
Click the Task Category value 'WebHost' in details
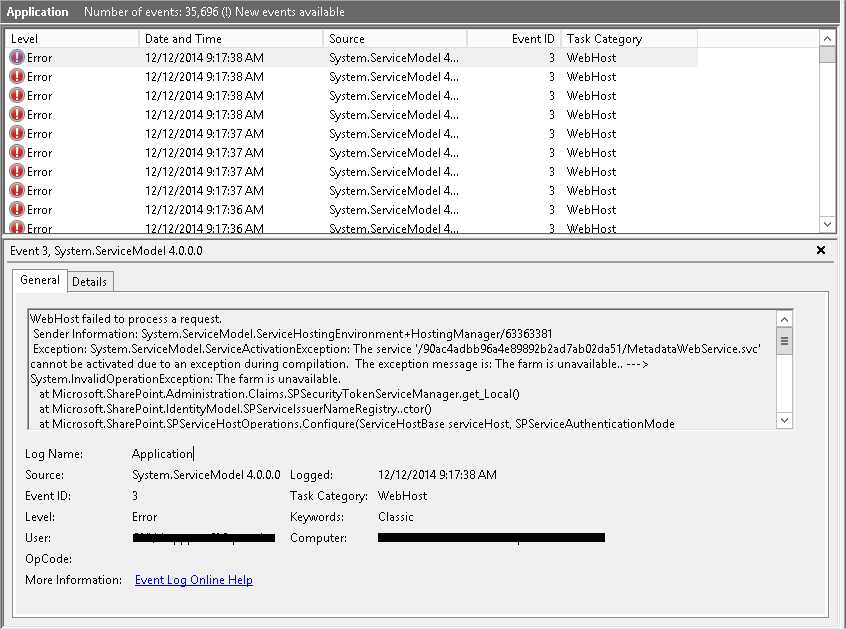click(402, 496)
